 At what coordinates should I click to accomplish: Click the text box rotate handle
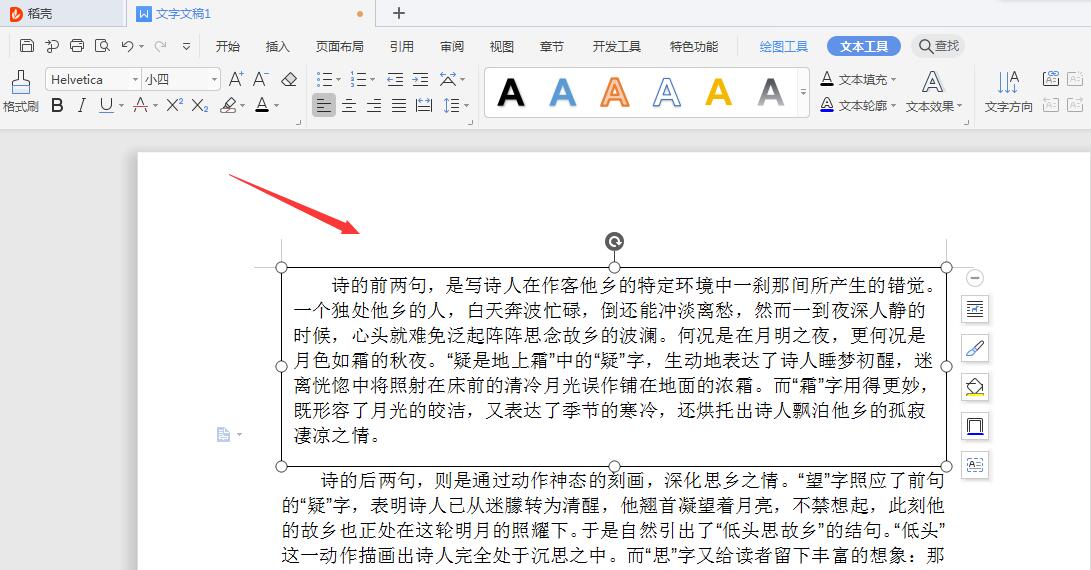614,242
